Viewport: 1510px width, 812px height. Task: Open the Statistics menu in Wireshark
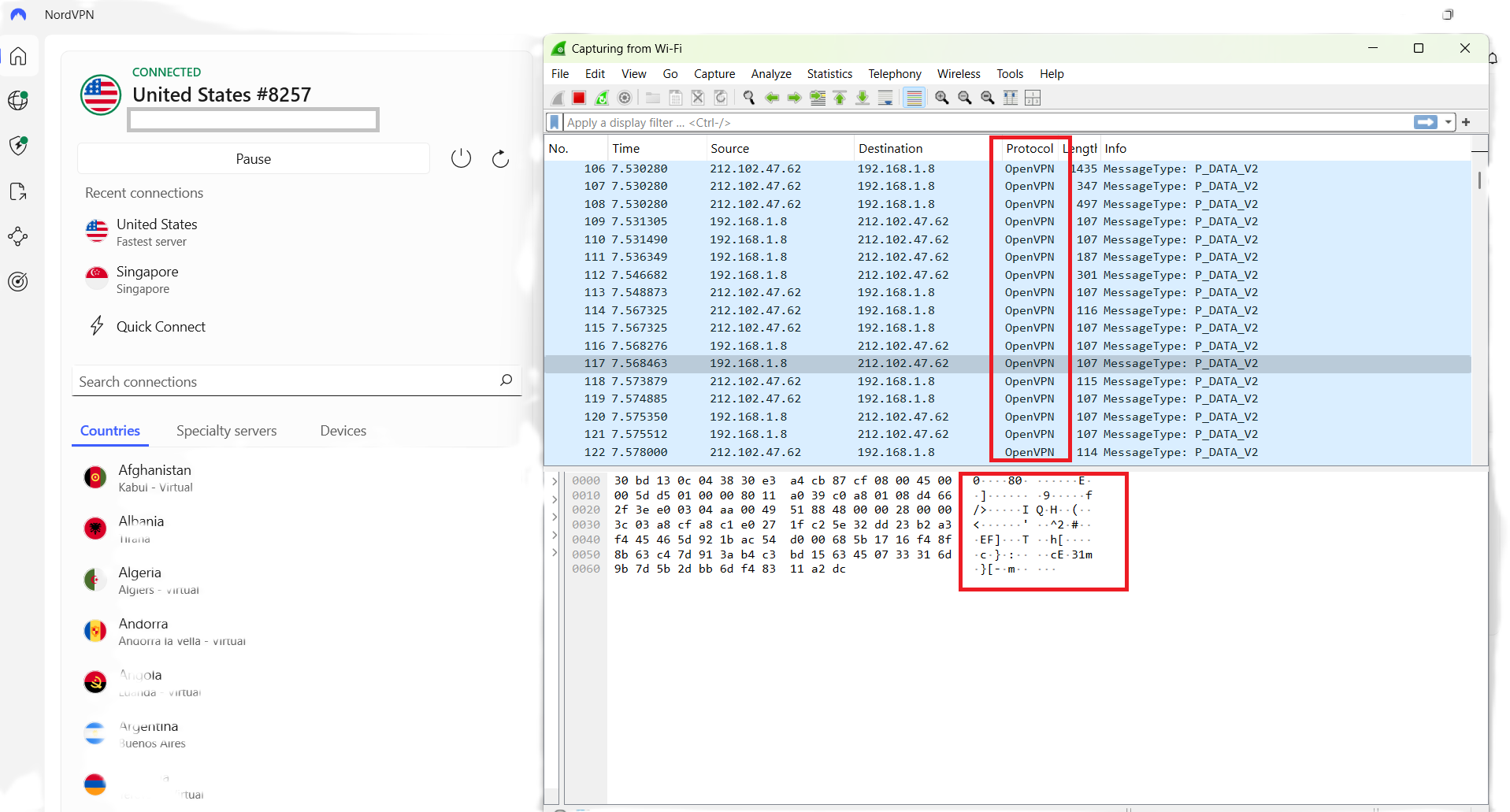pos(829,73)
